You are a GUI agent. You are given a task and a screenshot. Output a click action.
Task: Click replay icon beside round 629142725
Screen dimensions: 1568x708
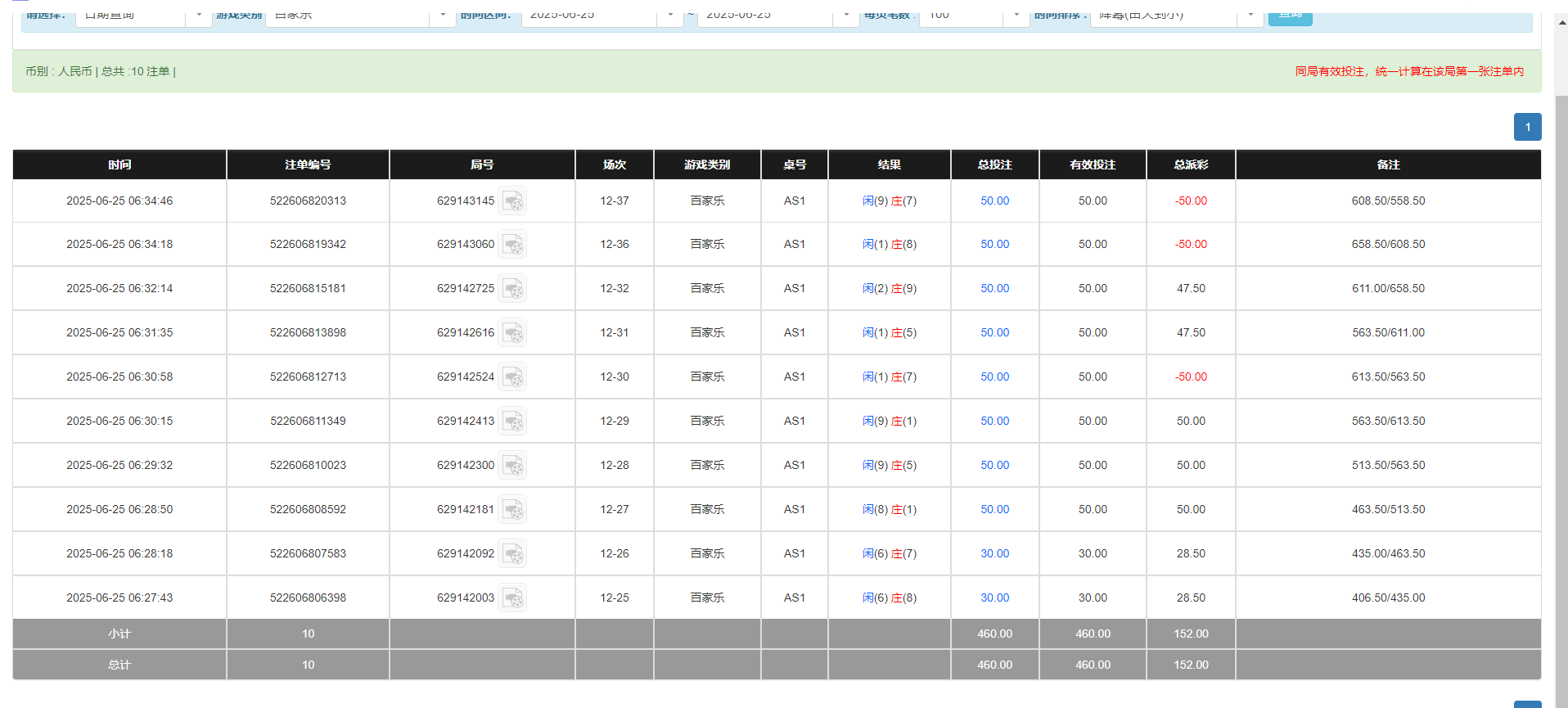coord(512,289)
